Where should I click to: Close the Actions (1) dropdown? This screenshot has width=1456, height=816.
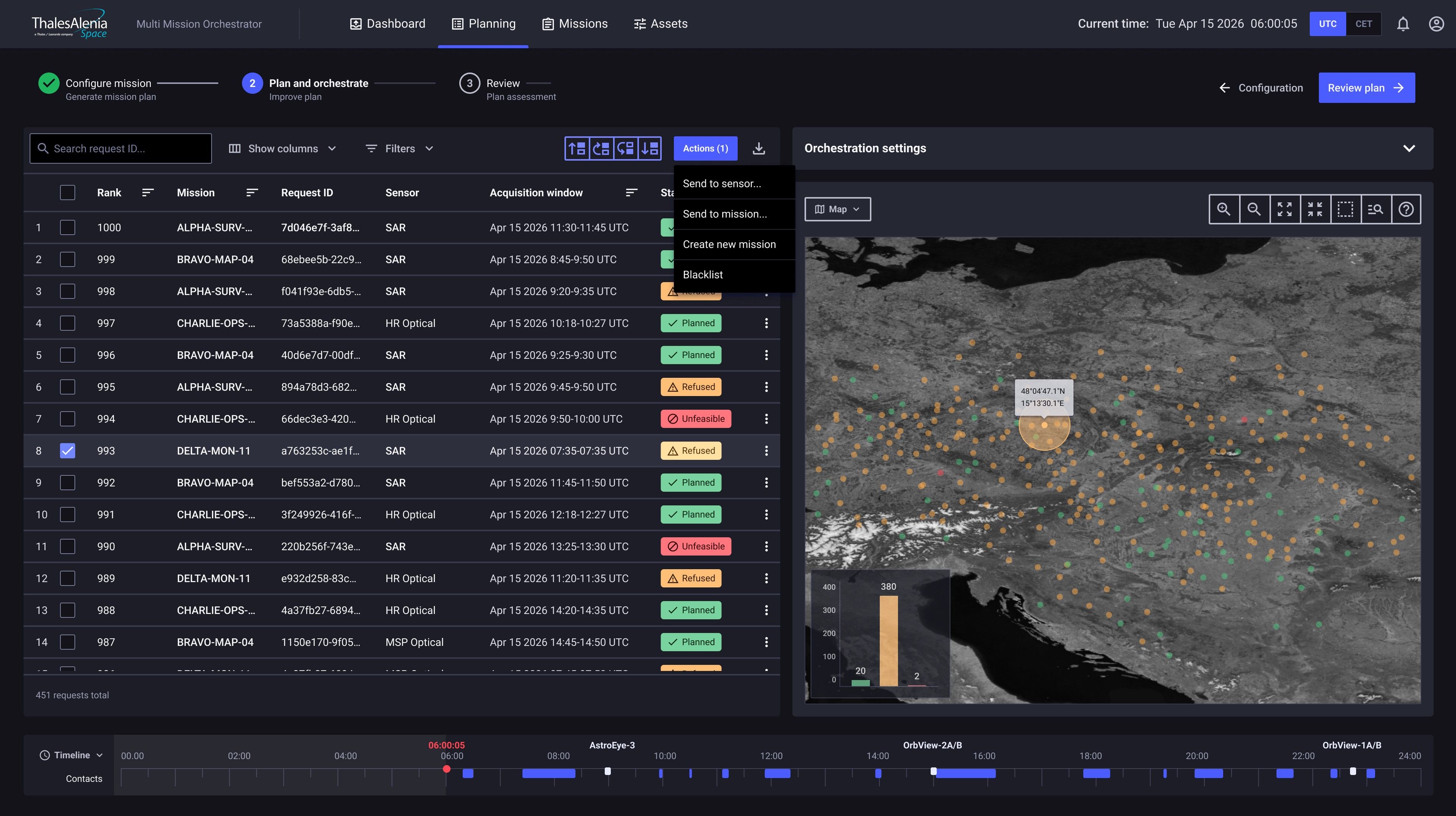pos(705,148)
